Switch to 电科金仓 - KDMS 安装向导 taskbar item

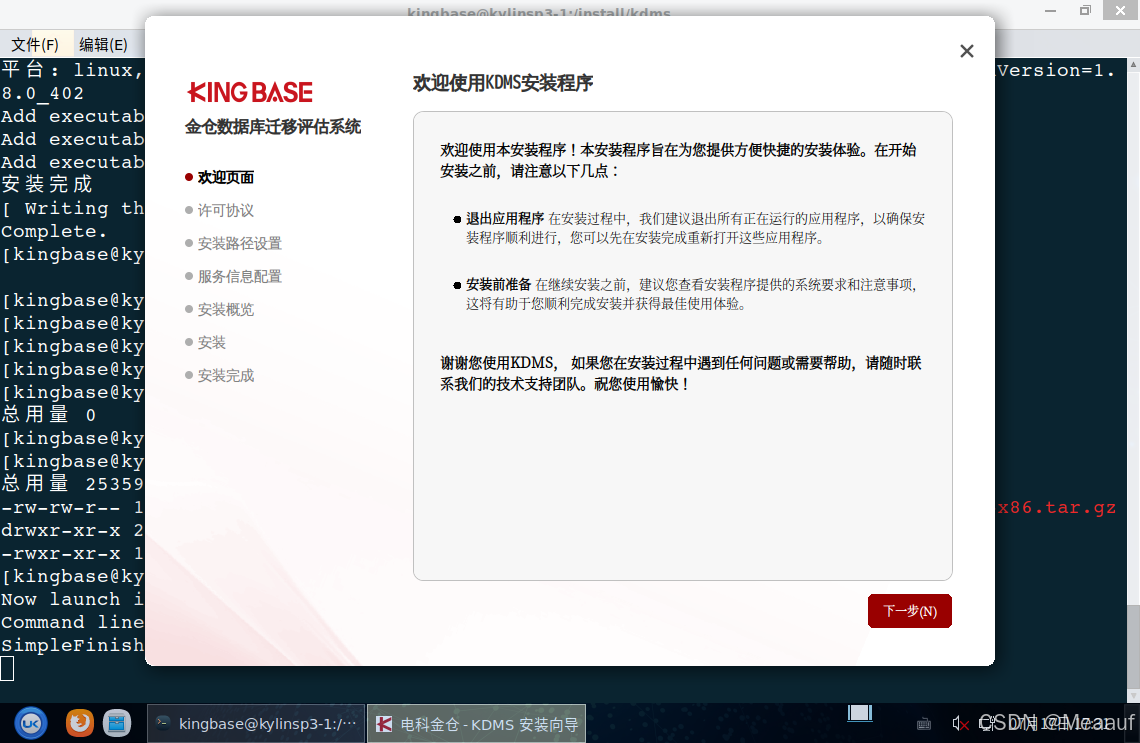click(x=476, y=724)
